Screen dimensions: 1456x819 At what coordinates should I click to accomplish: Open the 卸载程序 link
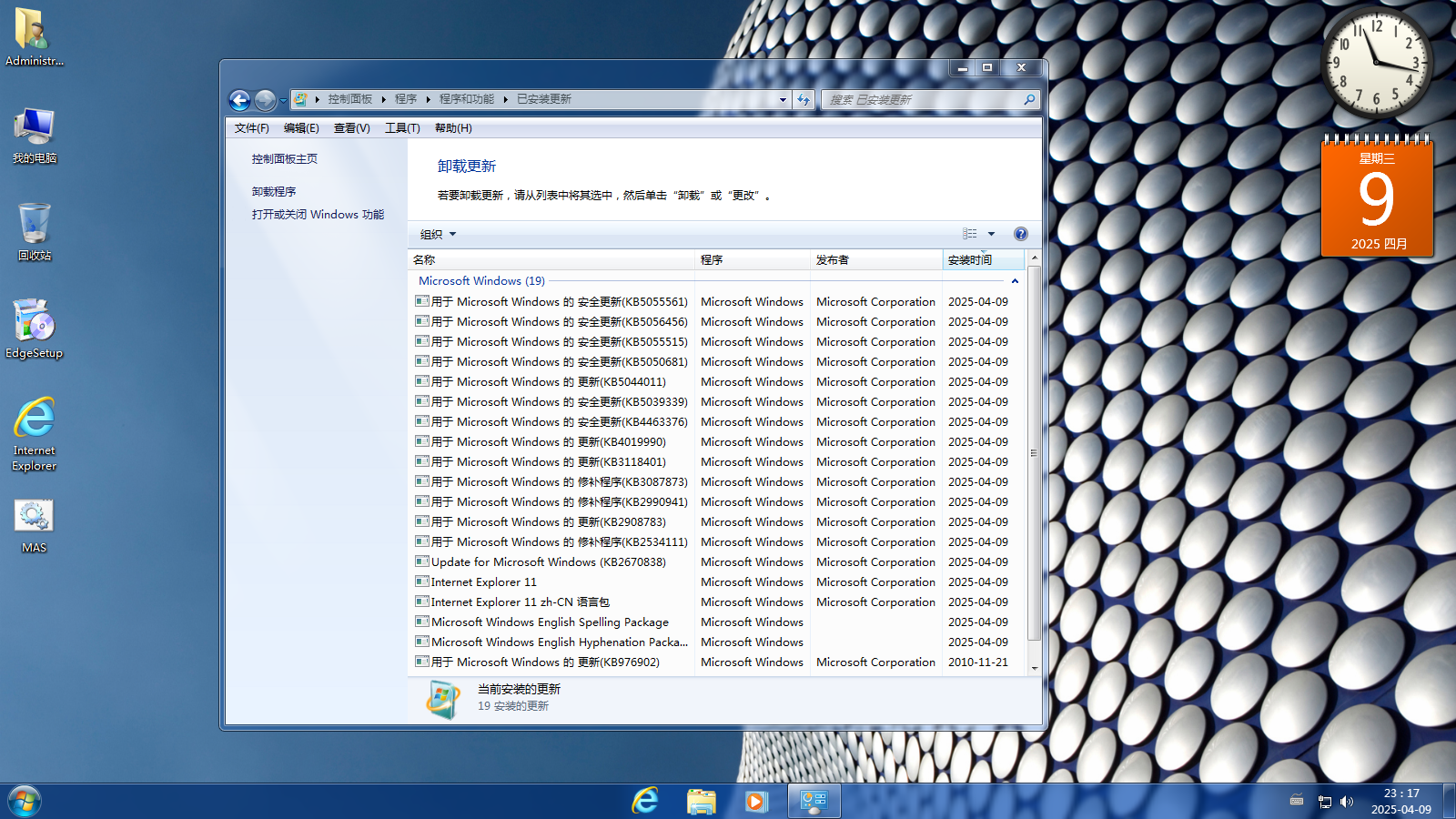pyautogui.click(x=274, y=192)
